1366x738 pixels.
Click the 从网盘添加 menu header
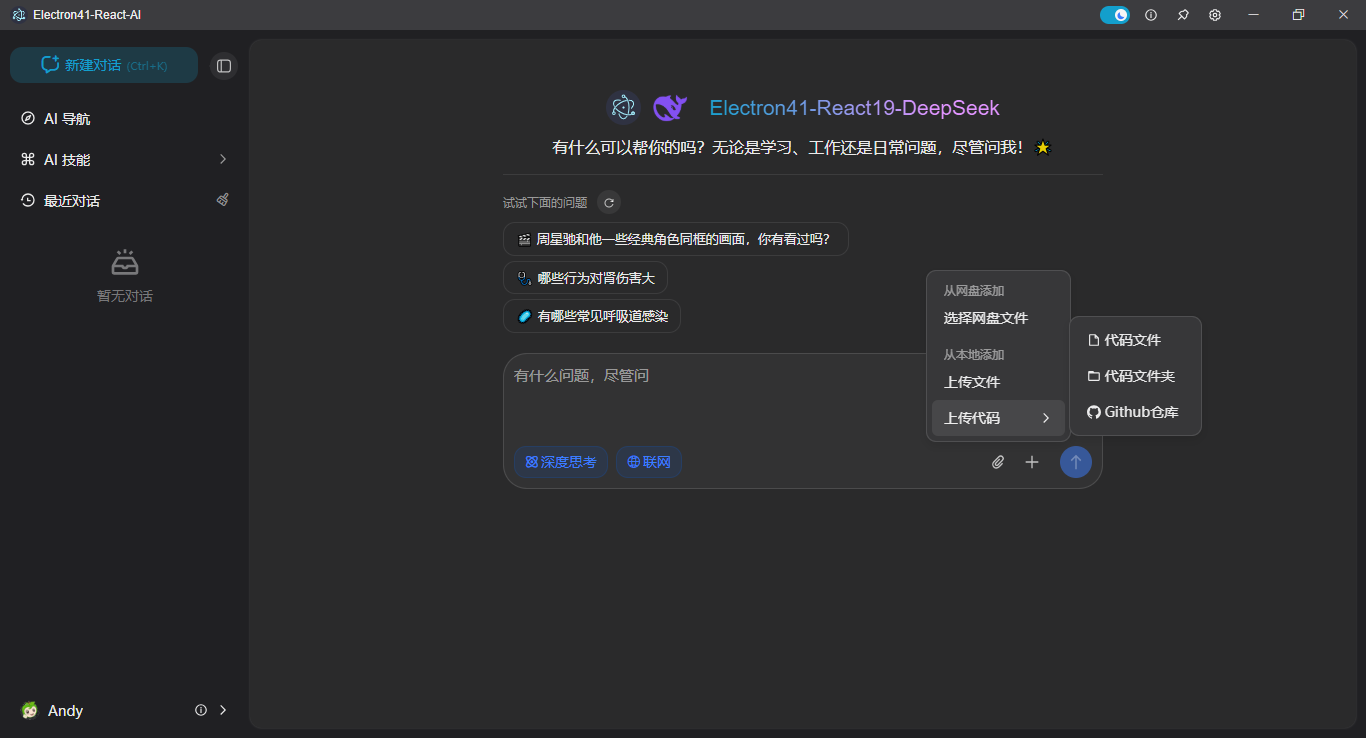coord(974,291)
